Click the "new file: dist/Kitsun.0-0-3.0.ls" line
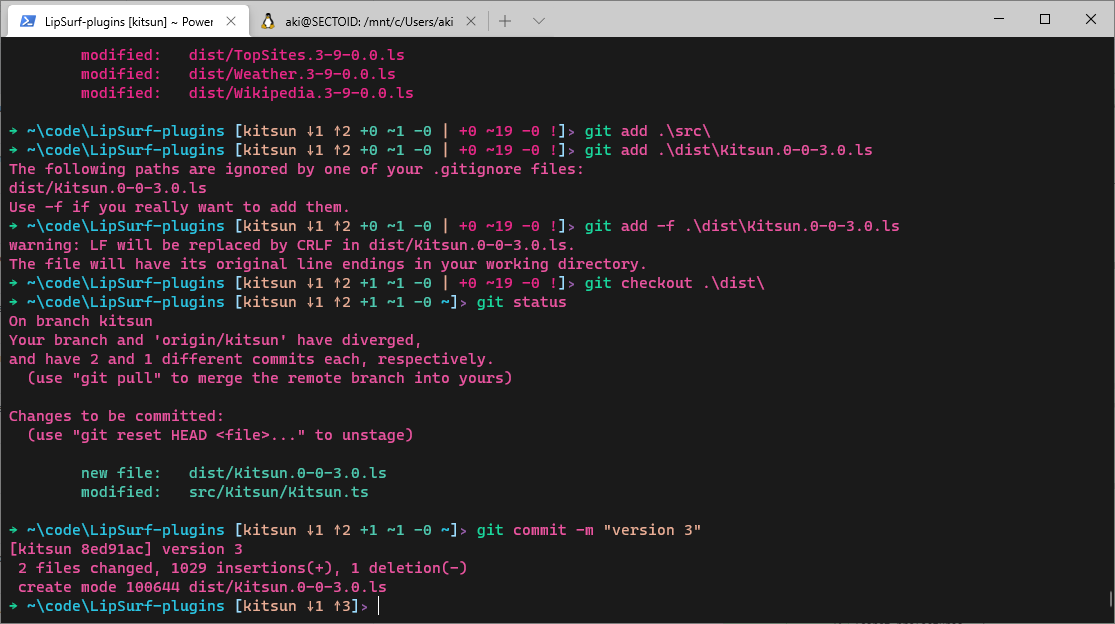Image resolution: width=1115 pixels, height=624 pixels. pyautogui.click(x=233, y=473)
